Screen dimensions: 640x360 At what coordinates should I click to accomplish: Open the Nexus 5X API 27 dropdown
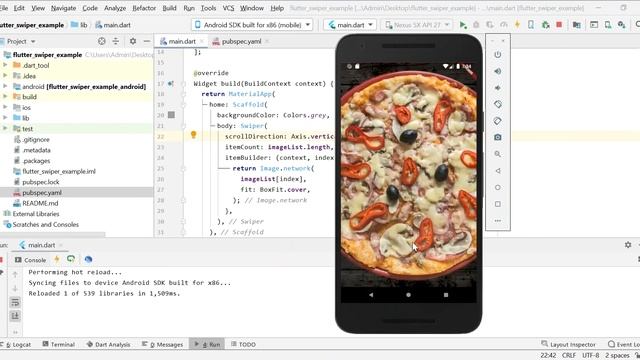point(417,25)
